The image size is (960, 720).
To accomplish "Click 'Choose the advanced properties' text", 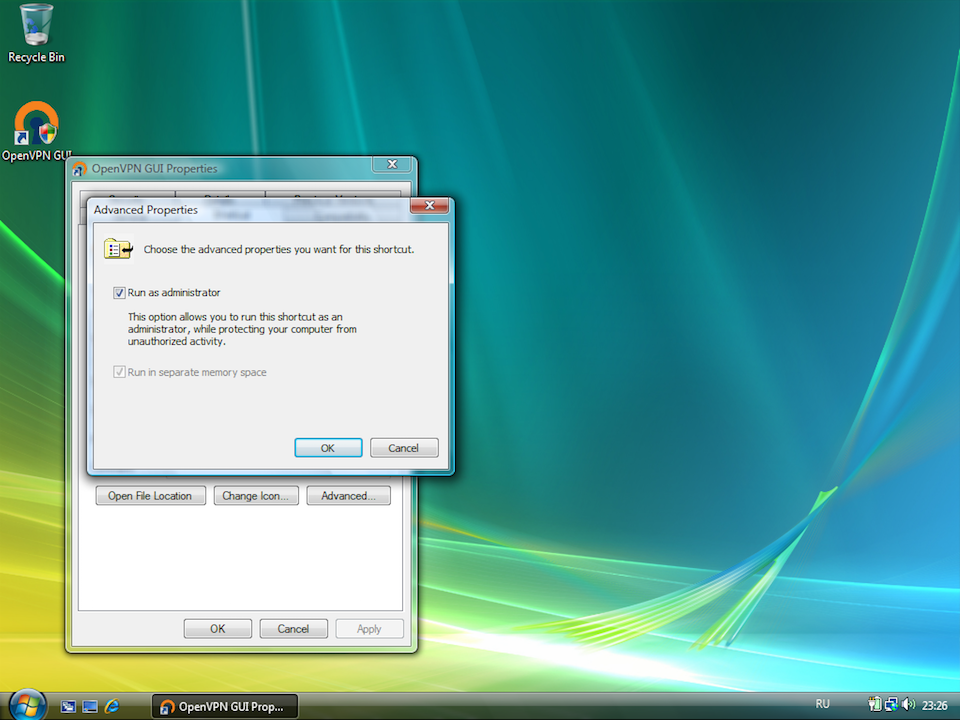I will pyautogui.click(x=279, y=249).
